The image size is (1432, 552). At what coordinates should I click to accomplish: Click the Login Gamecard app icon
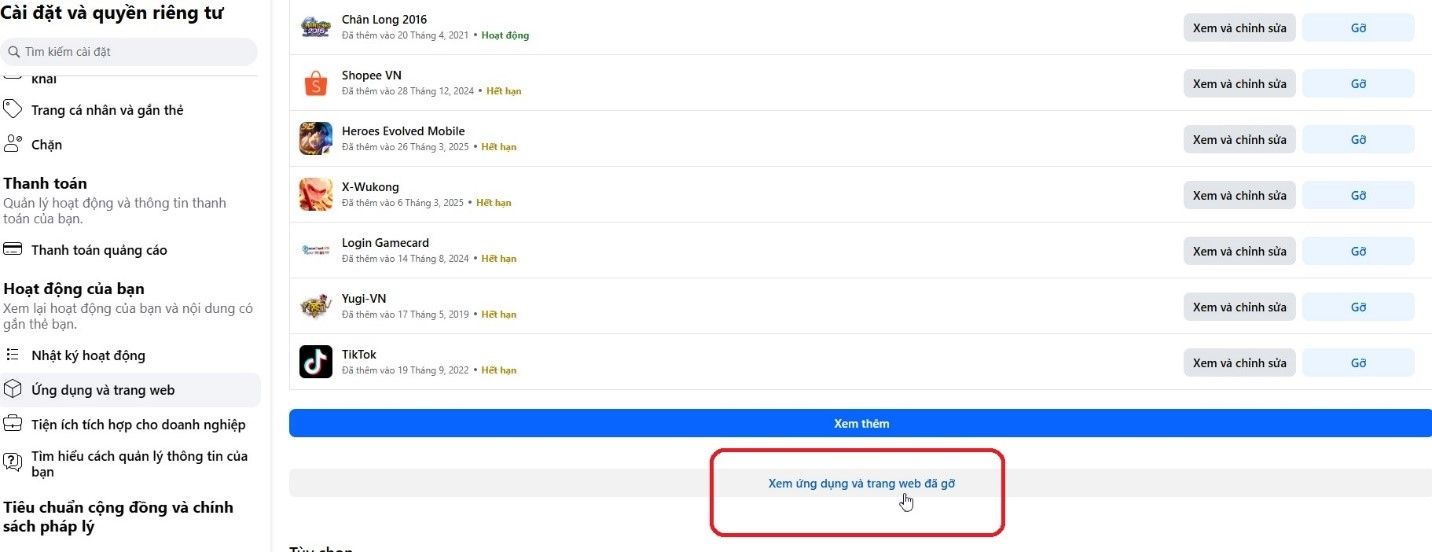316,250
